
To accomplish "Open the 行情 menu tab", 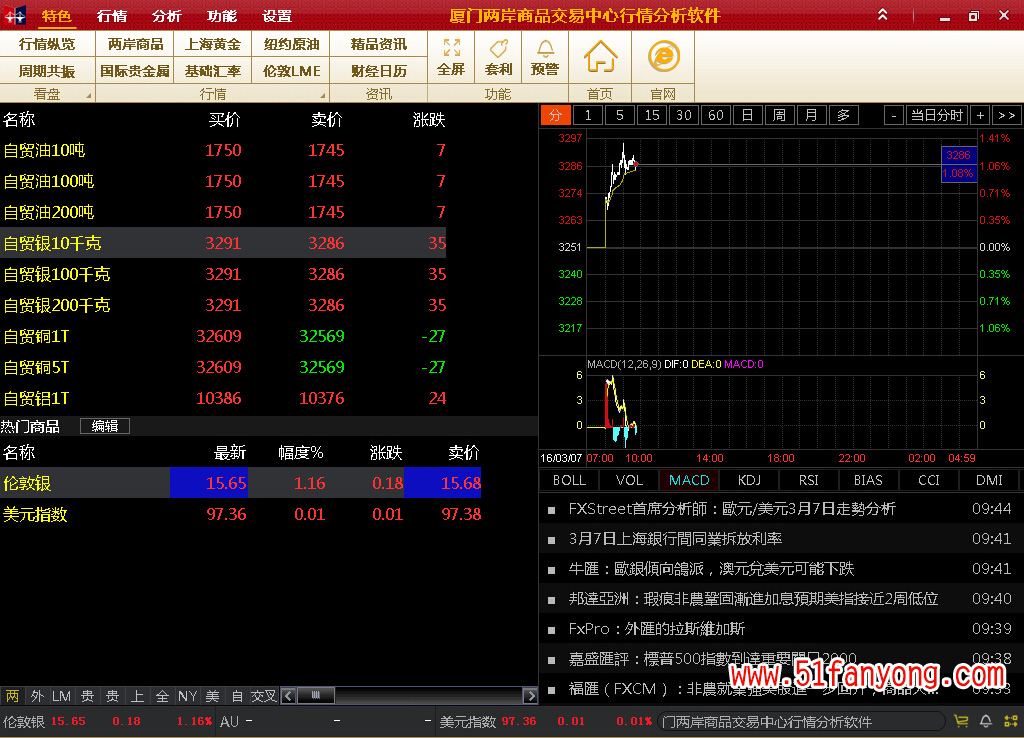I will tap(112, 16).
